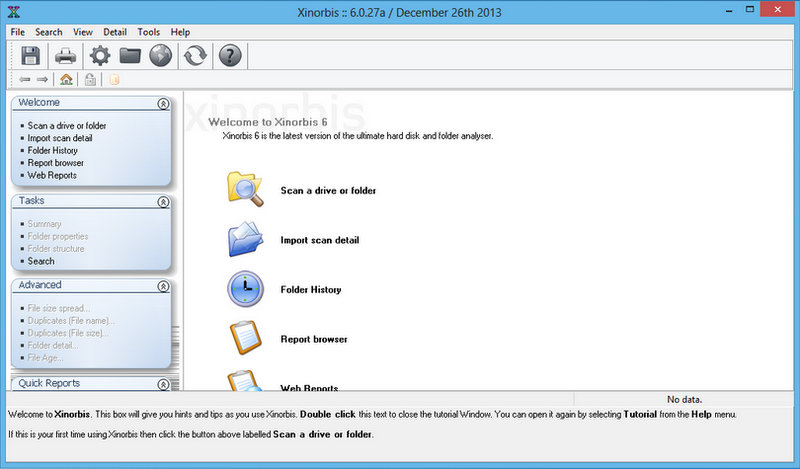
Task: Click the padlock icon in navigation bar
Action: coord(90,80)
